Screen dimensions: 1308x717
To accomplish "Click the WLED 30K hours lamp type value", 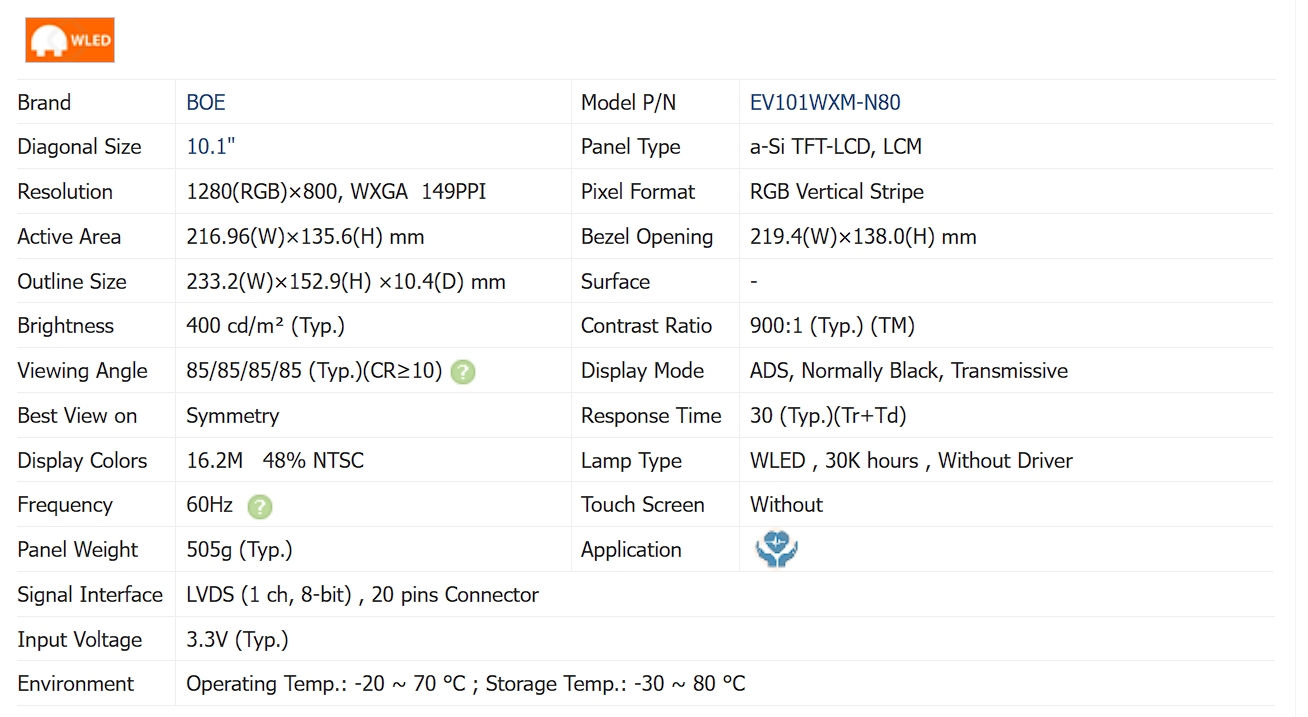I will (910, 461).
